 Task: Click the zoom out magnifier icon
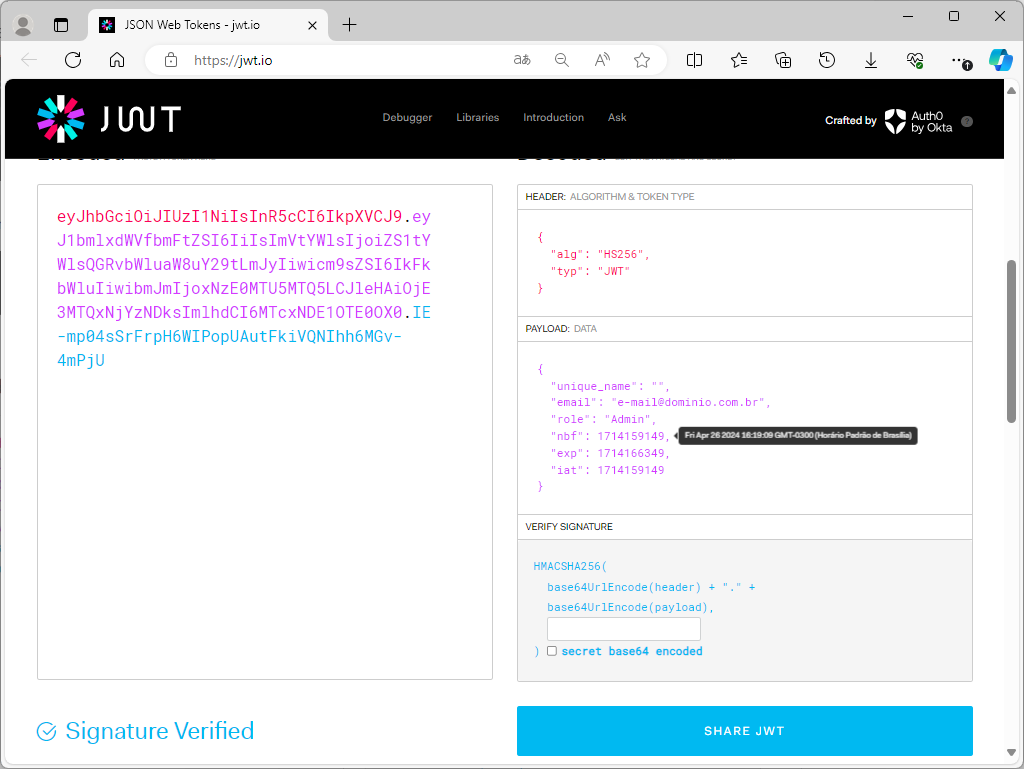coord(562,60)
